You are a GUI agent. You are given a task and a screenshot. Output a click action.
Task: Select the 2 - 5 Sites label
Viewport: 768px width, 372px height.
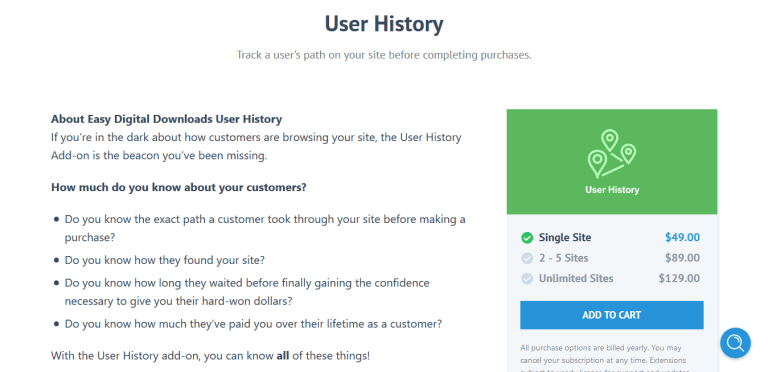tap(563, 258)
